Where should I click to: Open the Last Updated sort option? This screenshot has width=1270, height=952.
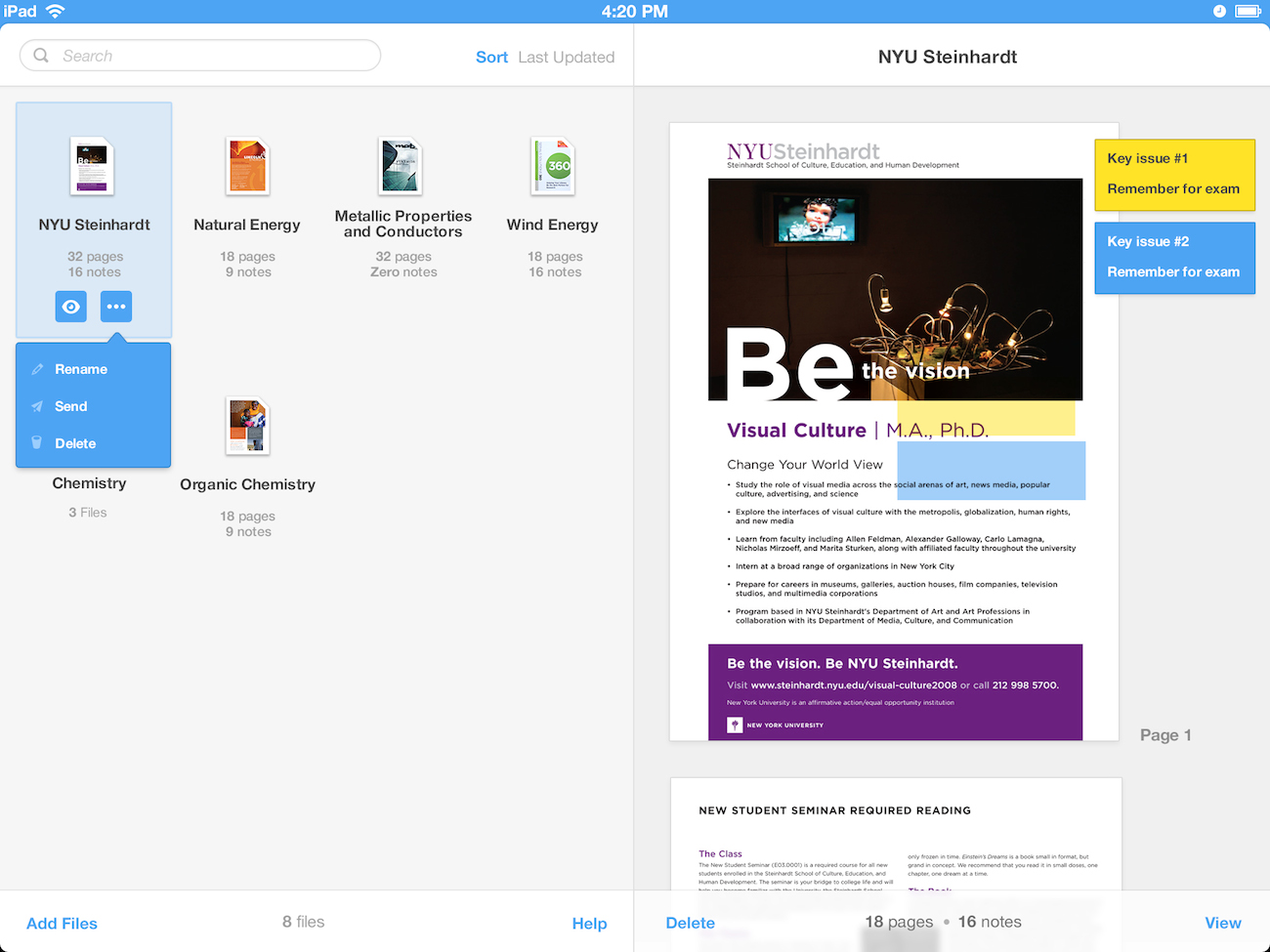tap(567, 58)
